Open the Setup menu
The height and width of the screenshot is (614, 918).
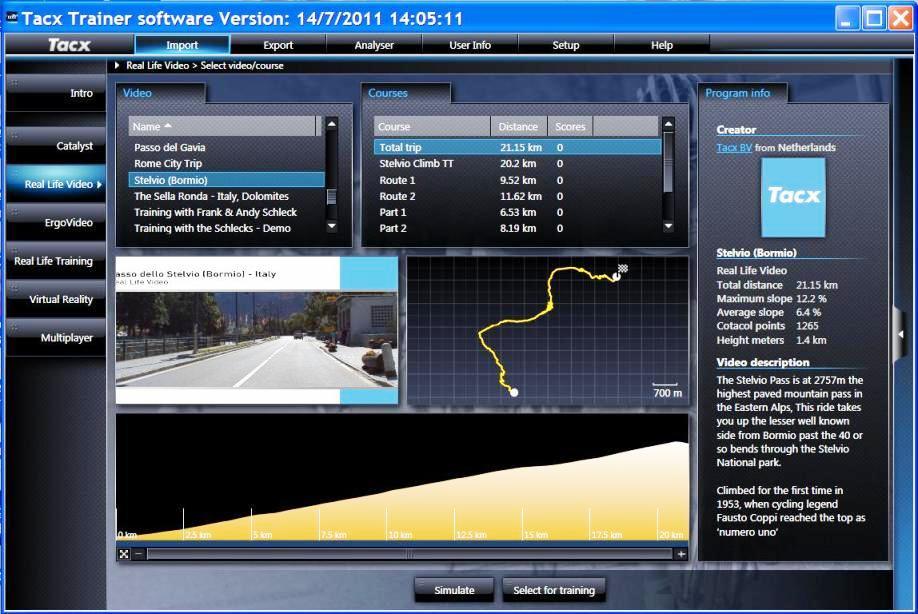coord(566,45)
